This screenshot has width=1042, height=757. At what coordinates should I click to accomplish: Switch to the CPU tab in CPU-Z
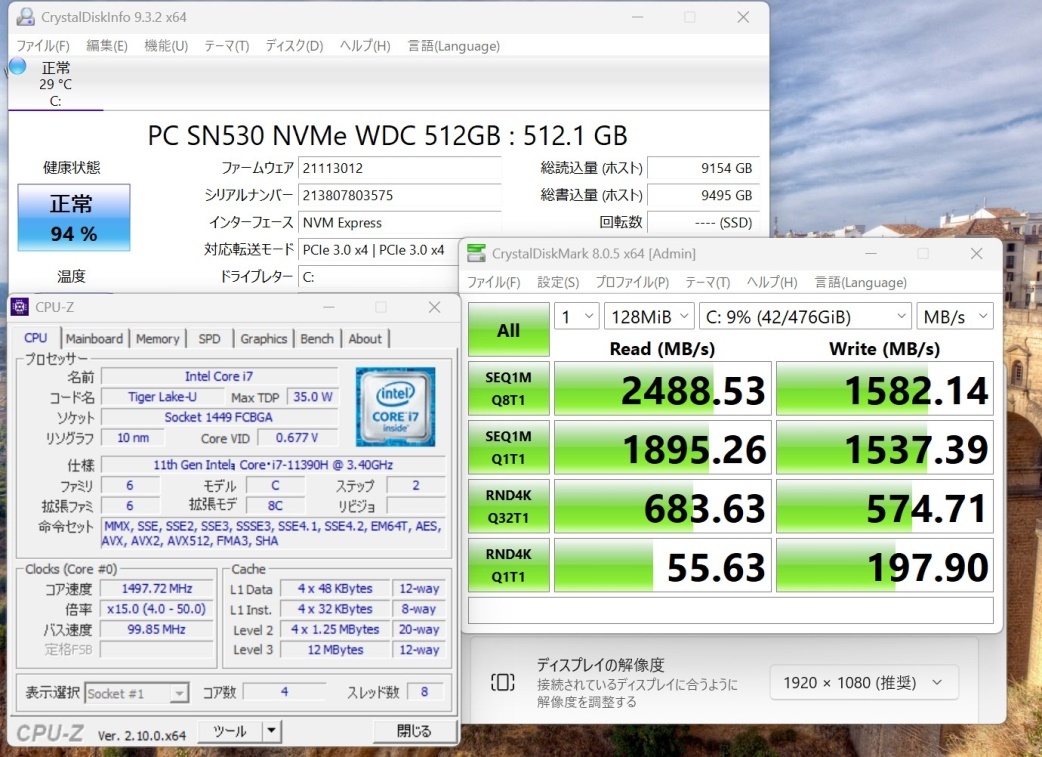36,338
